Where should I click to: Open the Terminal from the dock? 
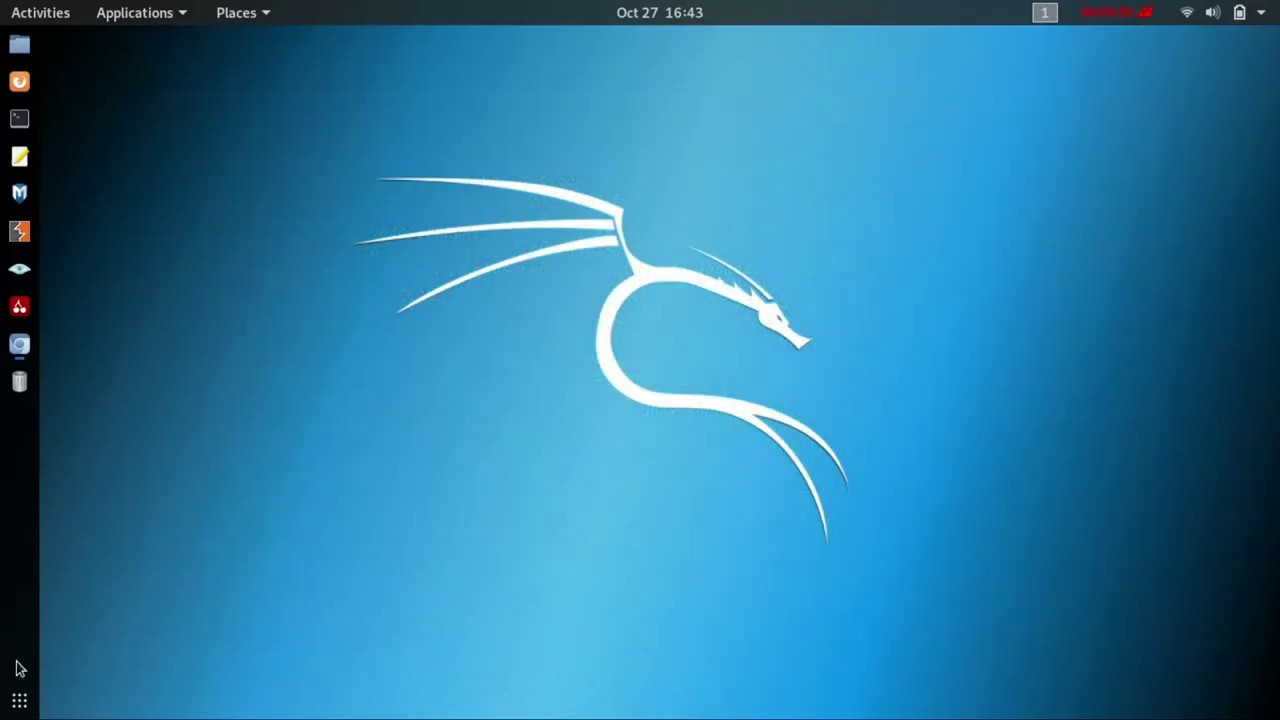(x=19, y=119)
